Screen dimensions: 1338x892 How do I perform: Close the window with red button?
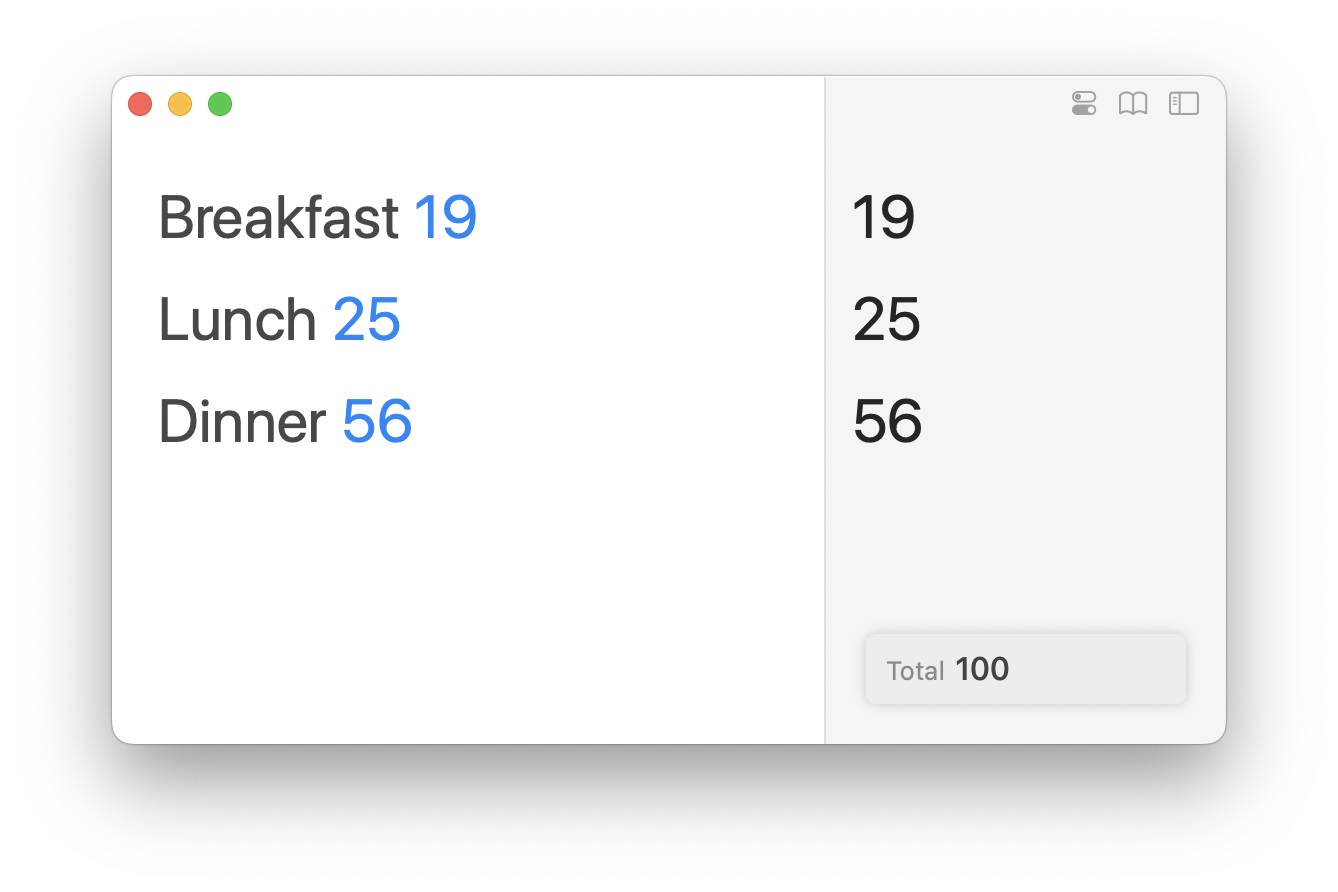click(x=140, y=104)
